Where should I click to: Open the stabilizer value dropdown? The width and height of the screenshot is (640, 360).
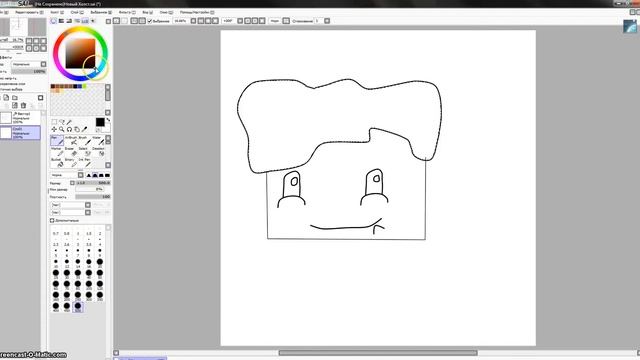pos(327,21)
